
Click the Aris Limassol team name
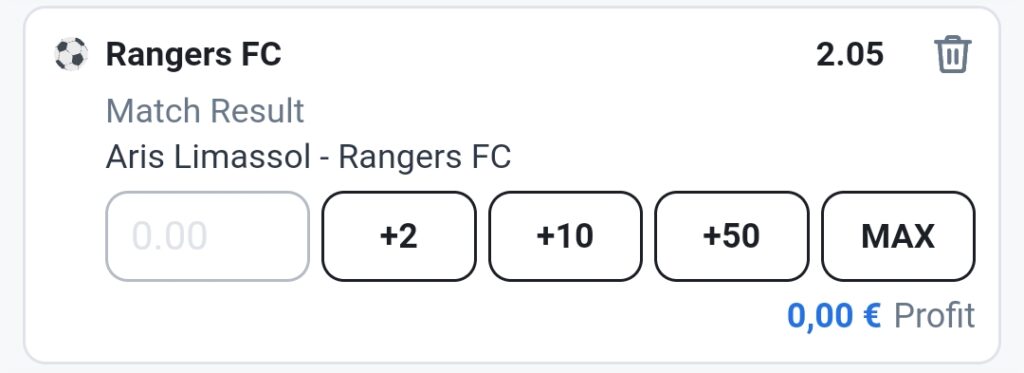coord(208,157)
